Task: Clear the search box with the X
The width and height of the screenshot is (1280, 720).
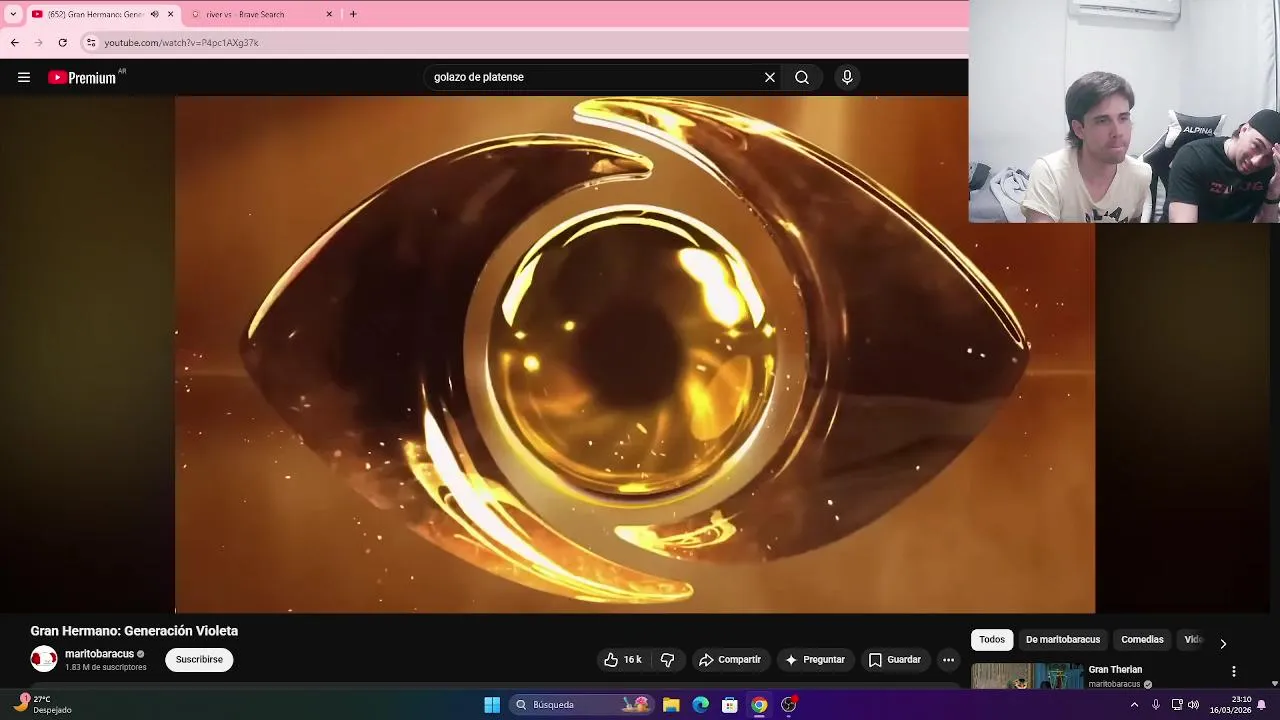Action: [770, 77]
